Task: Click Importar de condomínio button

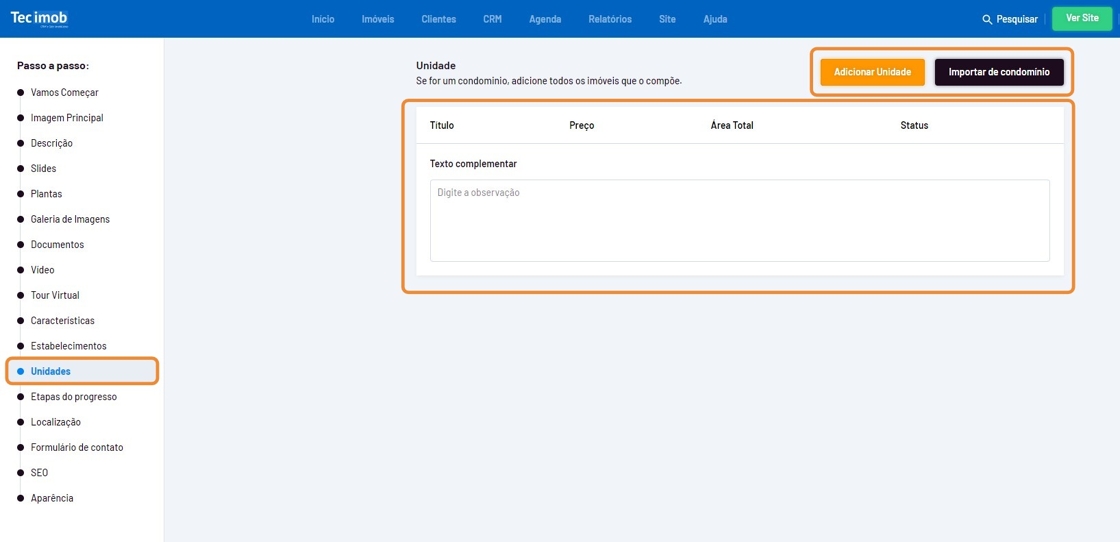Action: coord(998,72)
